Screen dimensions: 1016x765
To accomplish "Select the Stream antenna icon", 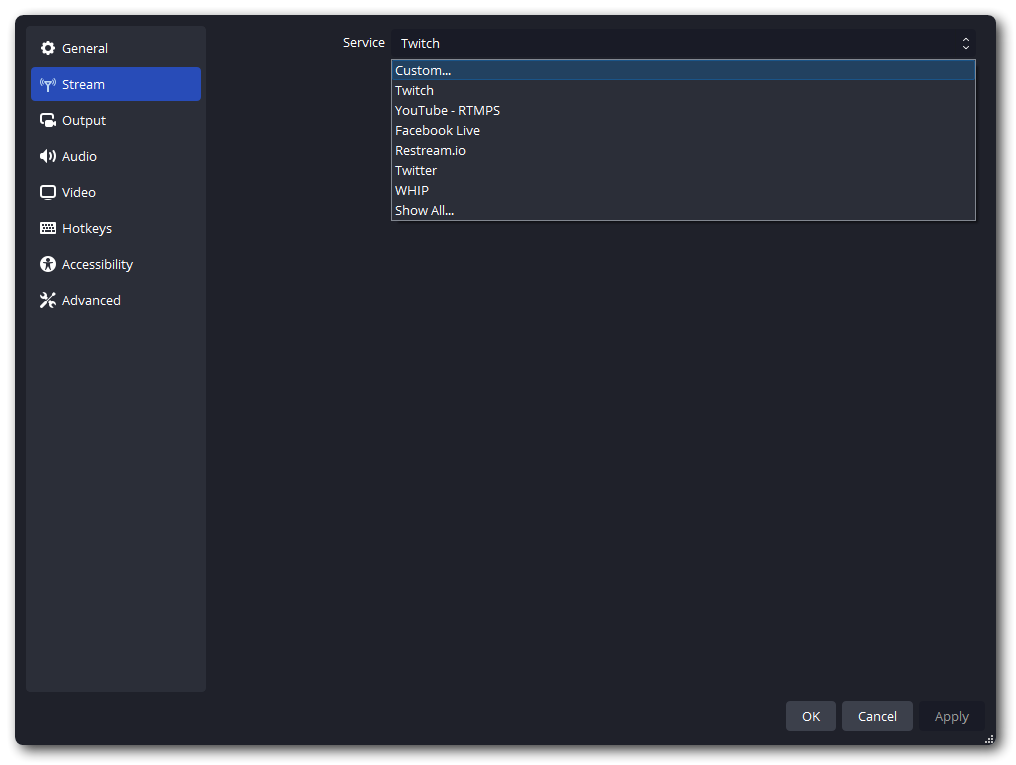I will click(48, 84).
